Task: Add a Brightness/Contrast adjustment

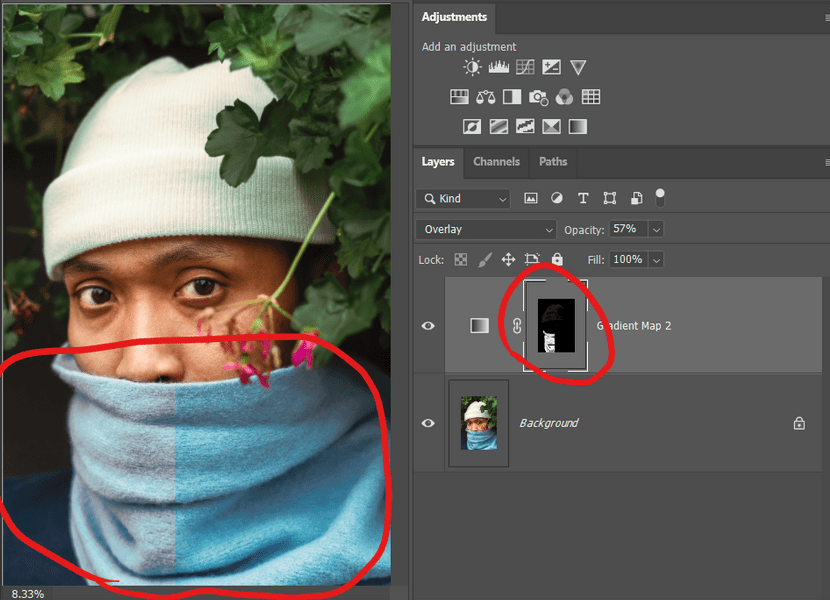Action: [472, 67]
